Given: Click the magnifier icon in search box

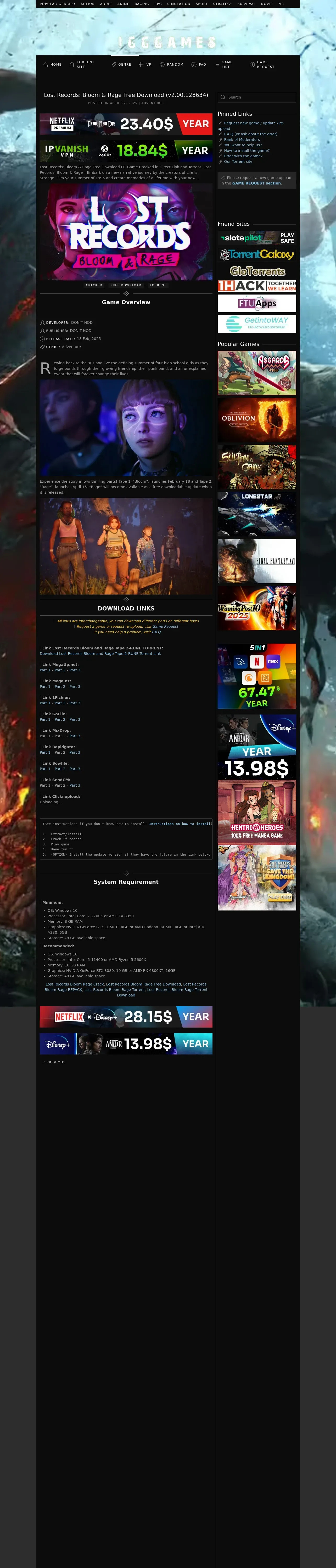Looking at the screenshot, I should click(223, 97).
